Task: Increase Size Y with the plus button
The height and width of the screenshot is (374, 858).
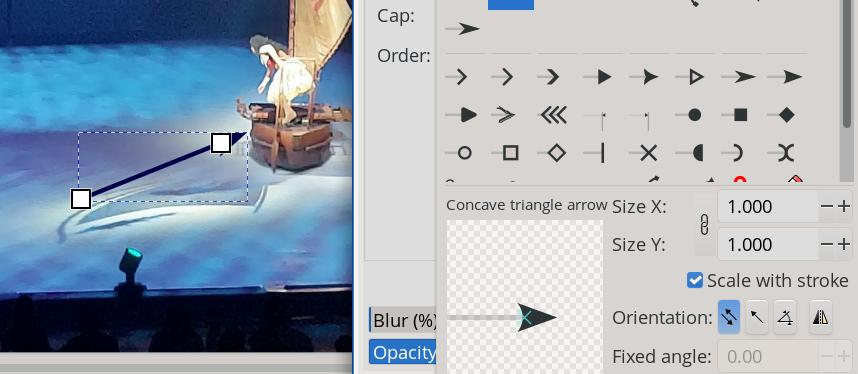Action: coord(844,244)
